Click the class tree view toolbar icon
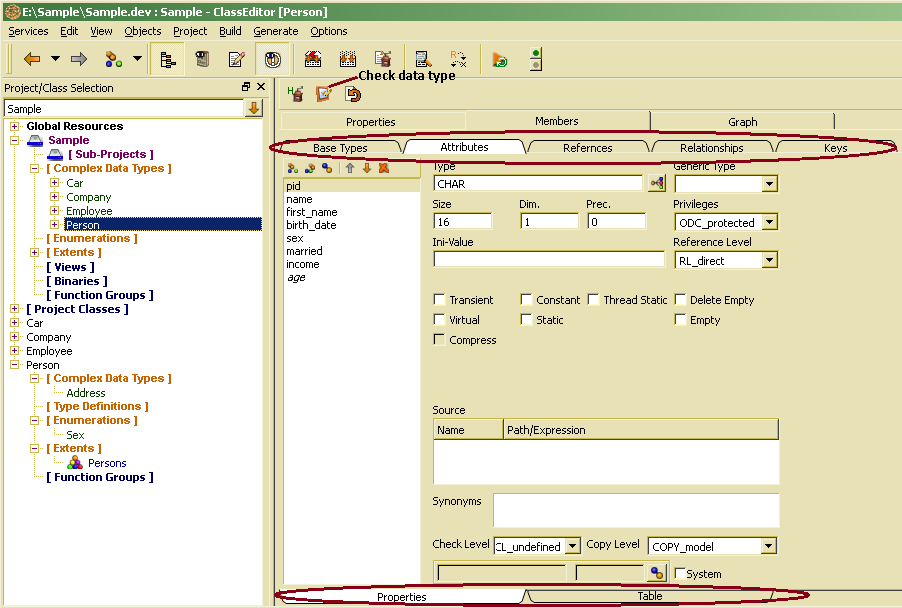This screenshot has height=608, width=902. tap(168, 59)
